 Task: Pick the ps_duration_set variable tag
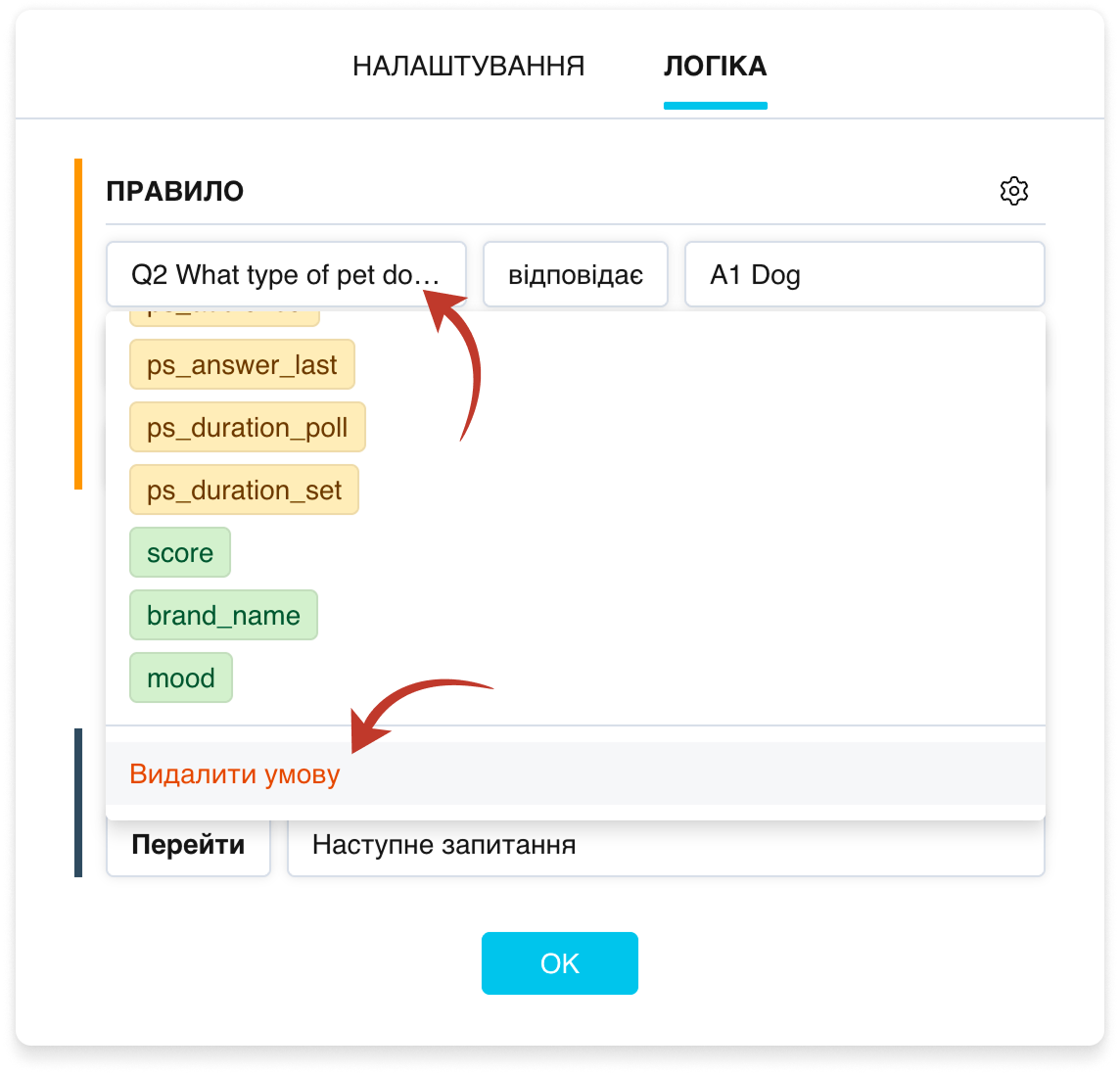(245, 490)
